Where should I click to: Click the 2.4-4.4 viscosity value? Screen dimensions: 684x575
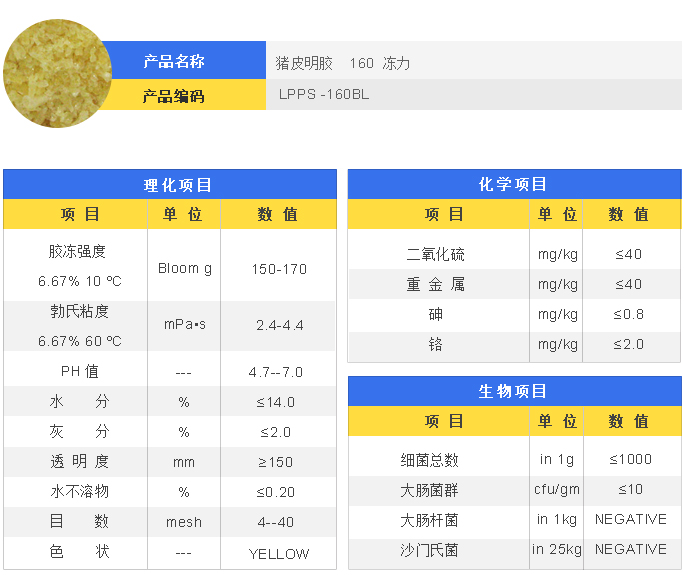point(279,326)
